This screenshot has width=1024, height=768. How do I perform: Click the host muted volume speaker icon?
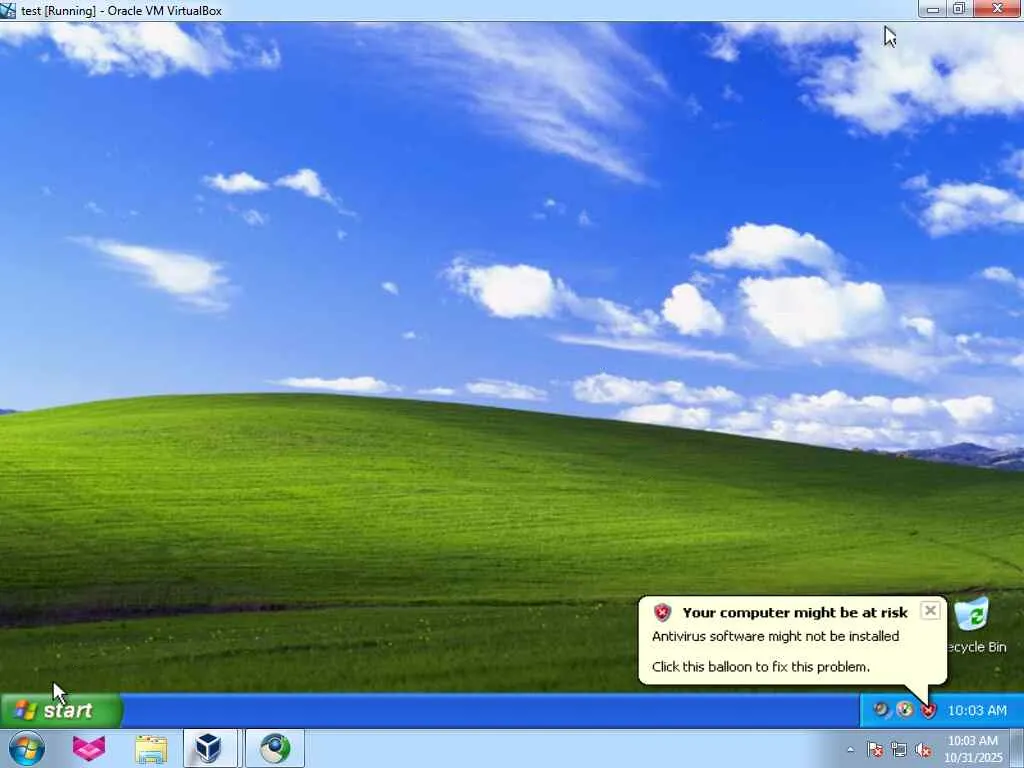coord(923,750)
